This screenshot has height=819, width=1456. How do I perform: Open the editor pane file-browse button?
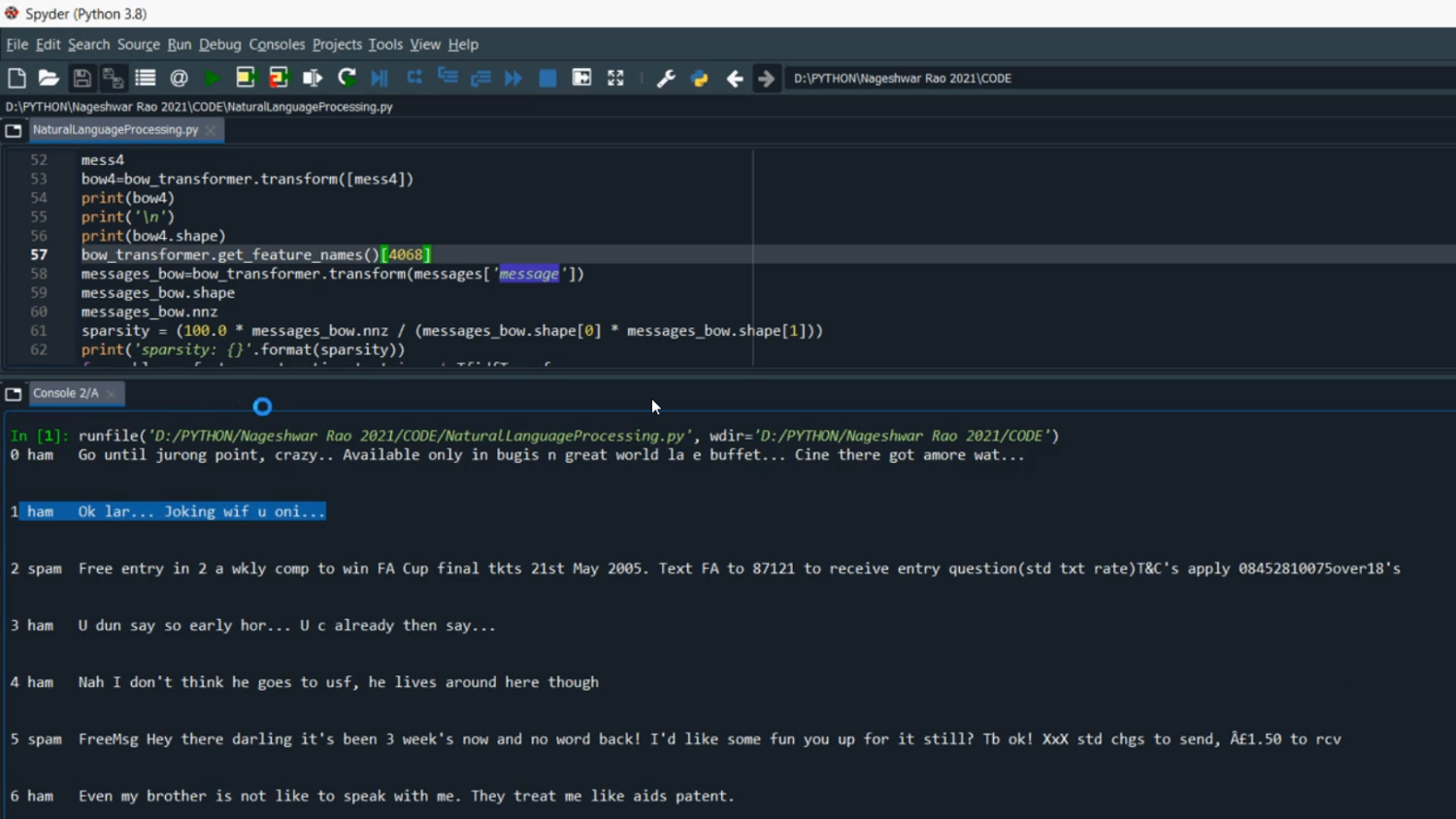[x=14, y=130]
